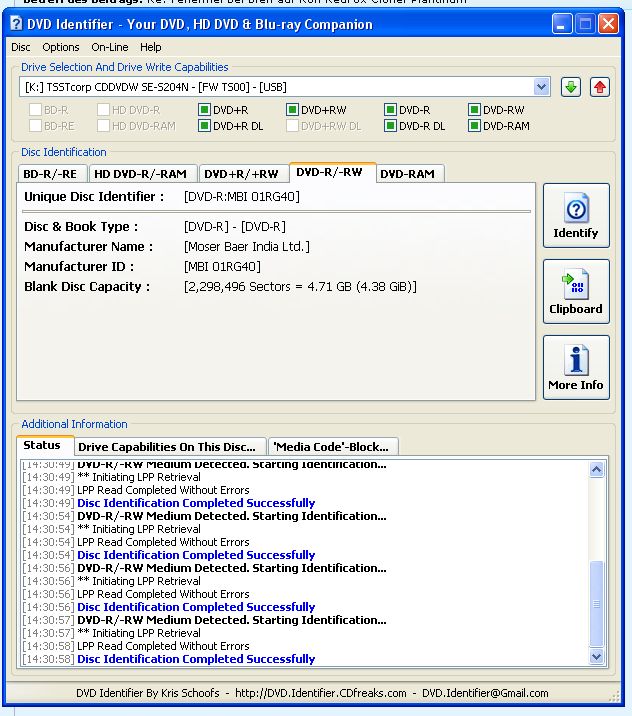
Task: Click the green down-arrow drive button
Action: point(570,87)
